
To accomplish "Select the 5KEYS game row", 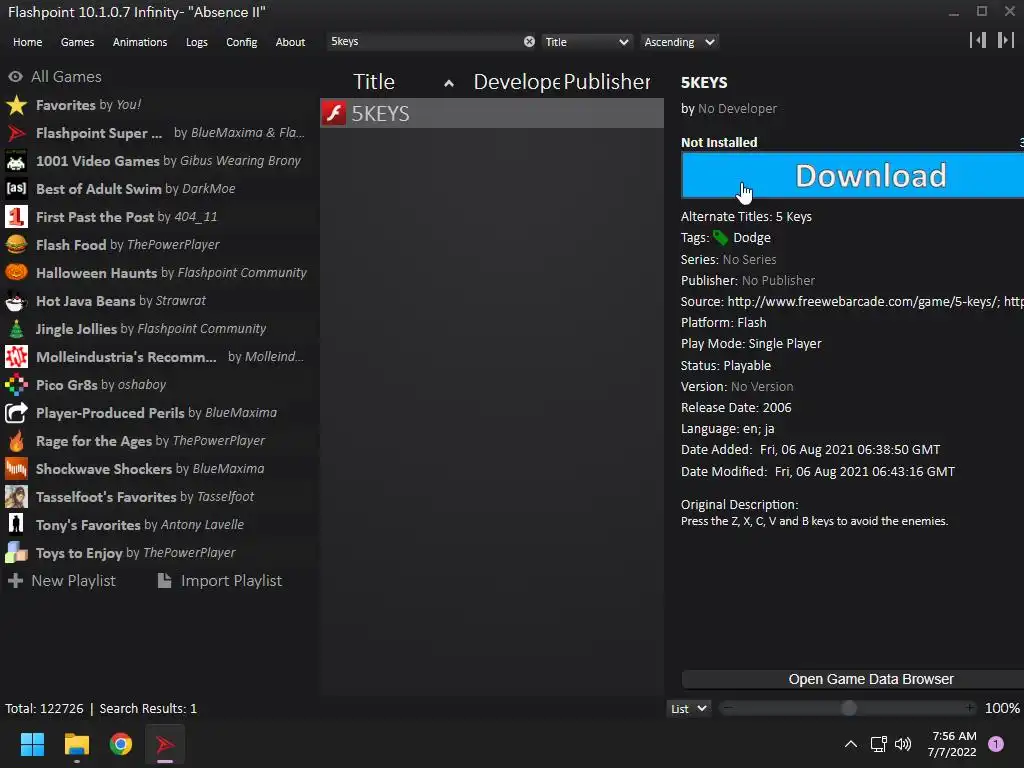I will coord(492,113).
